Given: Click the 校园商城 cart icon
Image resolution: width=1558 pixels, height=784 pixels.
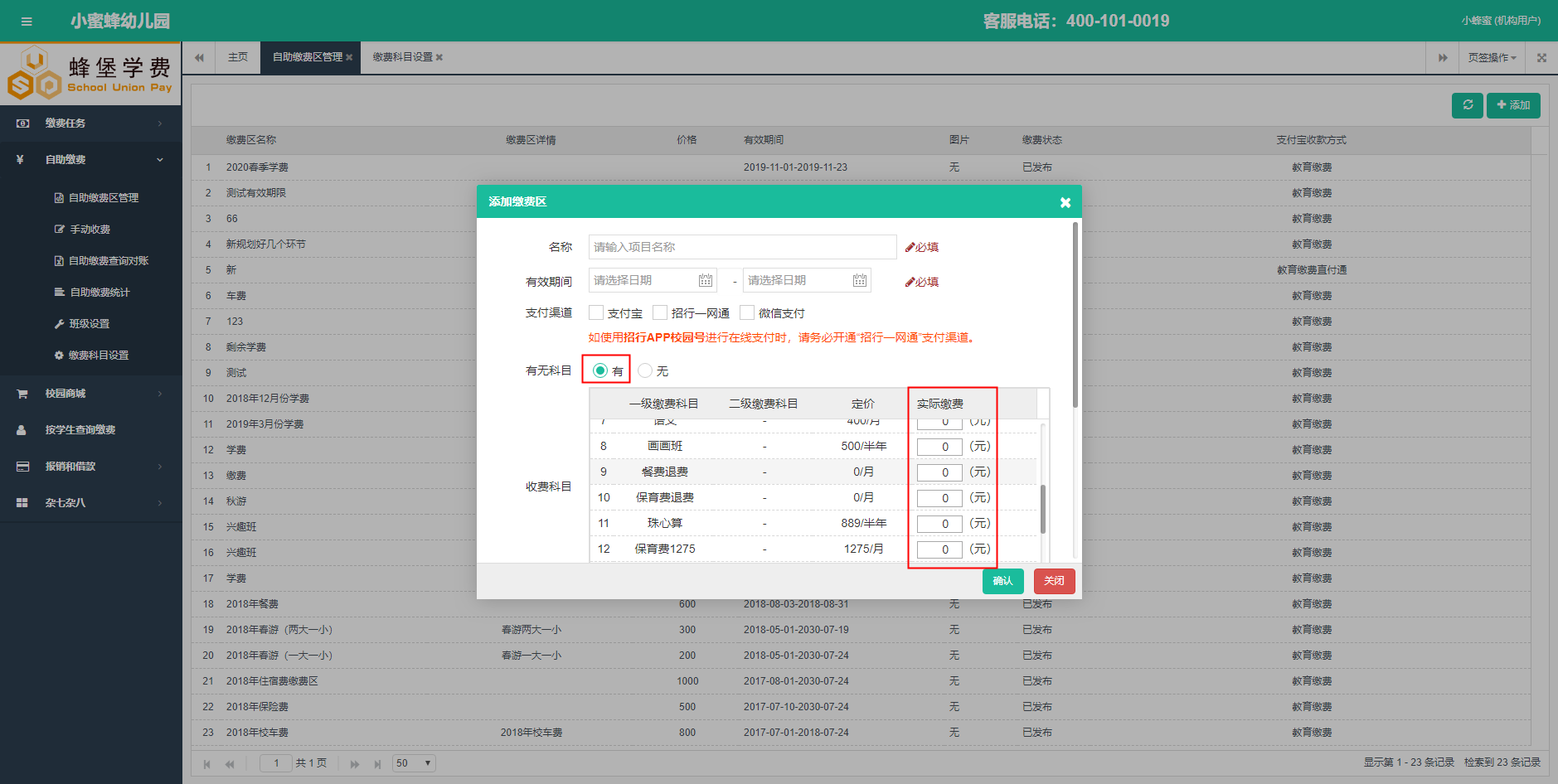Looking at the screenshot, I should (22, 394).
